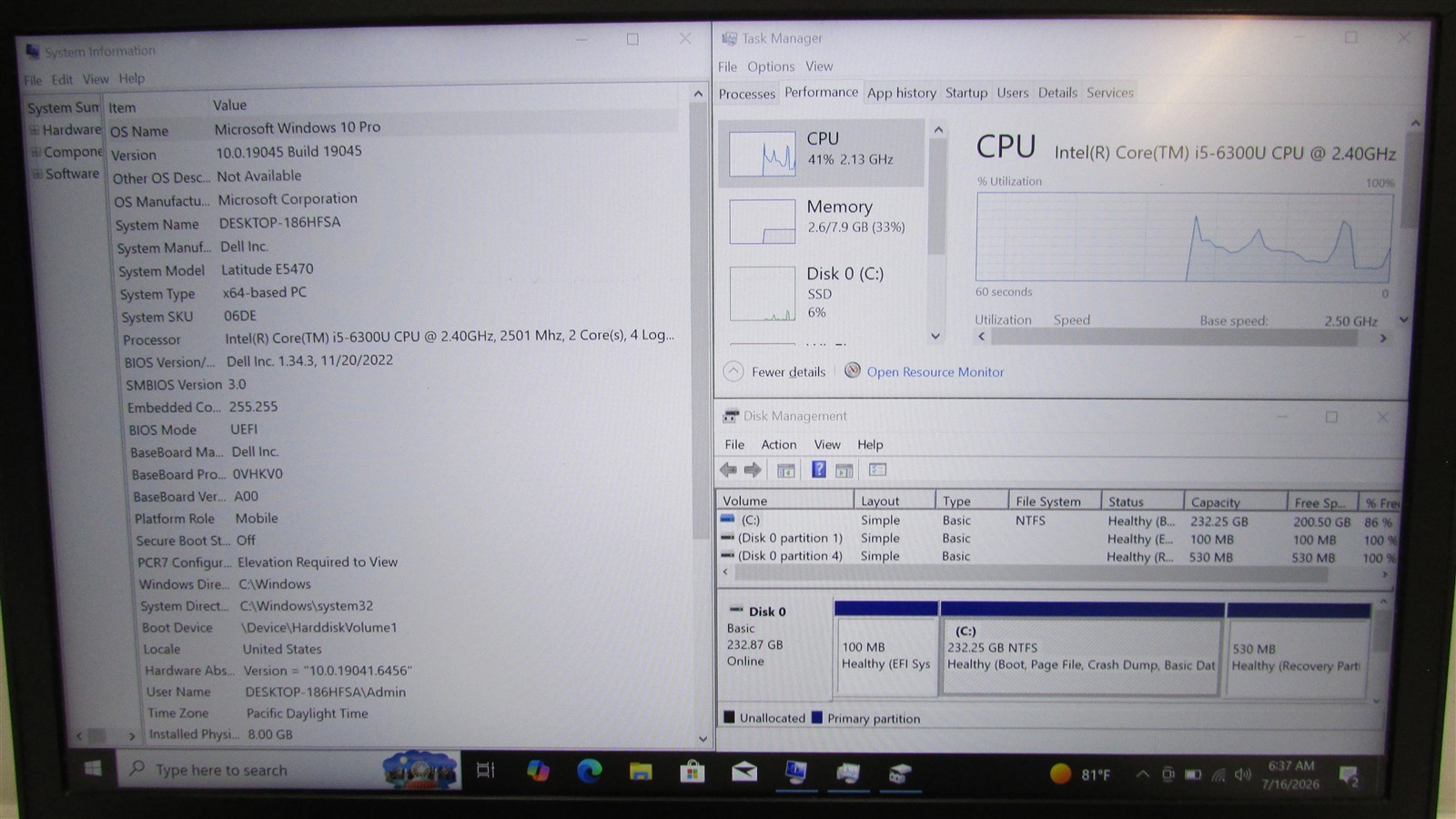Select the Disk 0 (C:) performance thumbnail
This screenshot has width=1456, height=819.
pyautogui.click(x=763, y=293)
